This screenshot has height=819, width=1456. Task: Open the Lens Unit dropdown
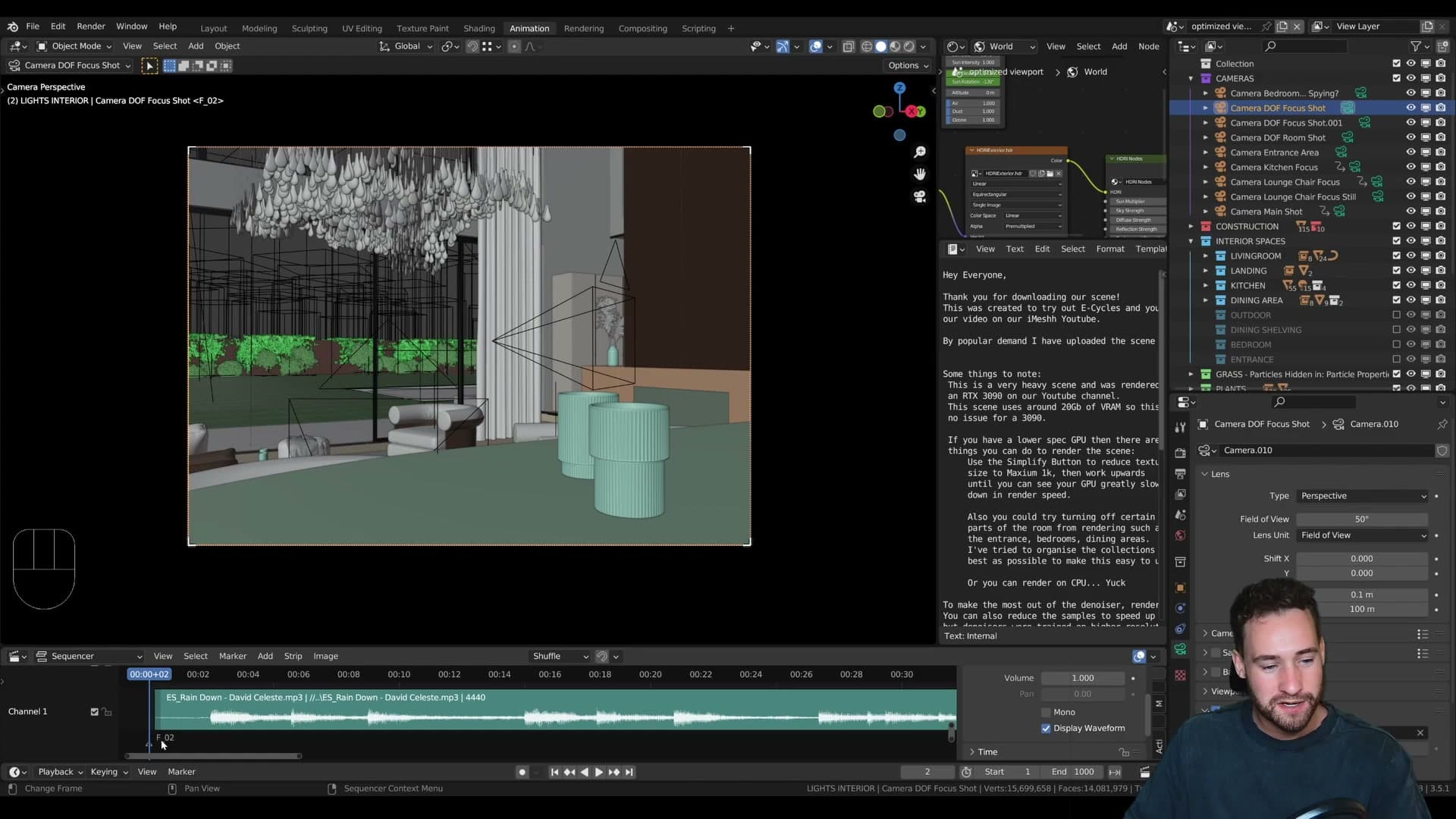tap(1363, 535)
